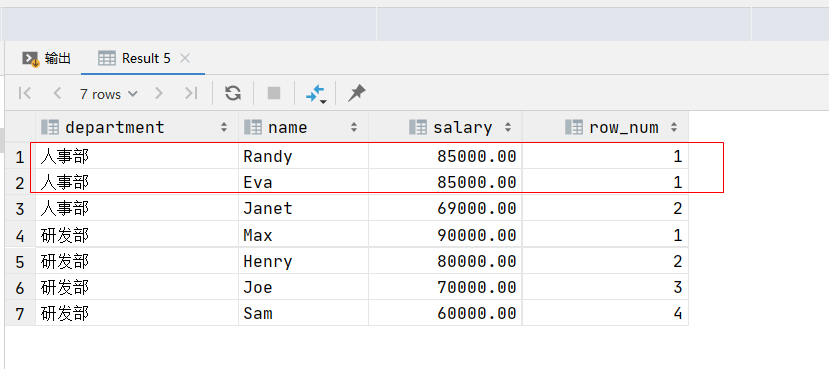Viewport: 829px width, 369px height.
Task: Go to last page of results
Action: tap(190, 94)
